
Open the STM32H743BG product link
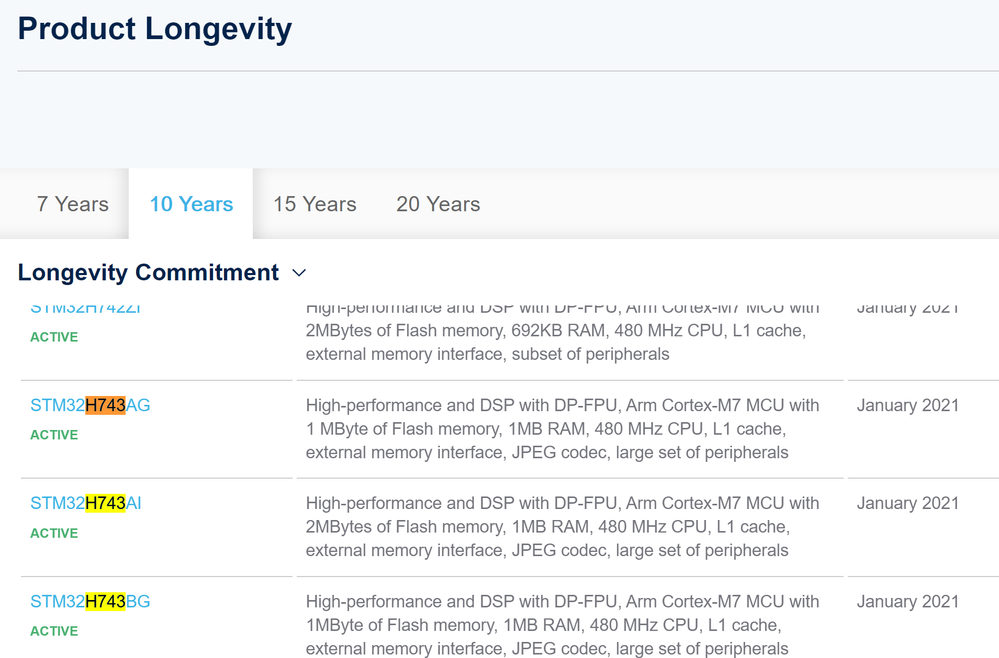point(90,601)
